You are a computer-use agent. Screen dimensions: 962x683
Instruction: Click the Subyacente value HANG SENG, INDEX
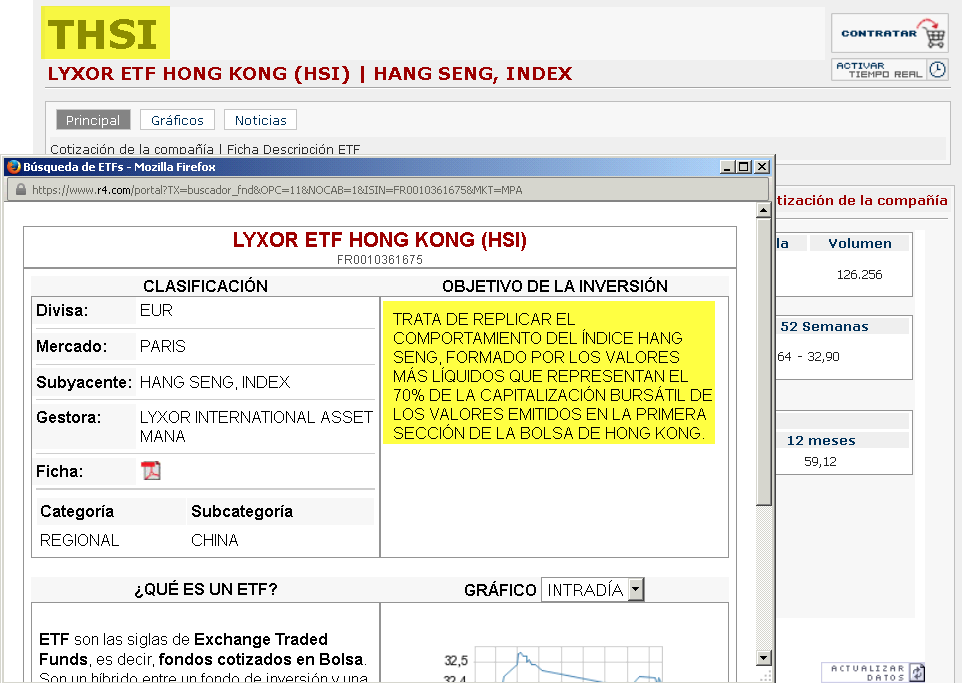coord(215,382)
